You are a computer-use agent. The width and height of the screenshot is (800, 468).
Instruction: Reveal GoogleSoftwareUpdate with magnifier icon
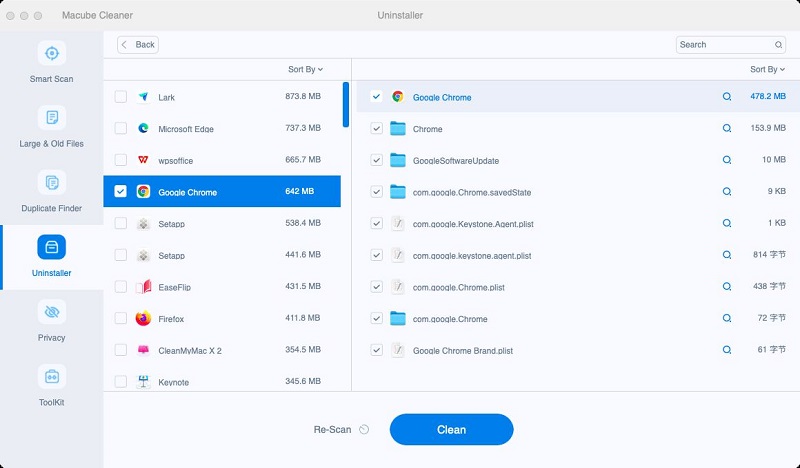727,160
